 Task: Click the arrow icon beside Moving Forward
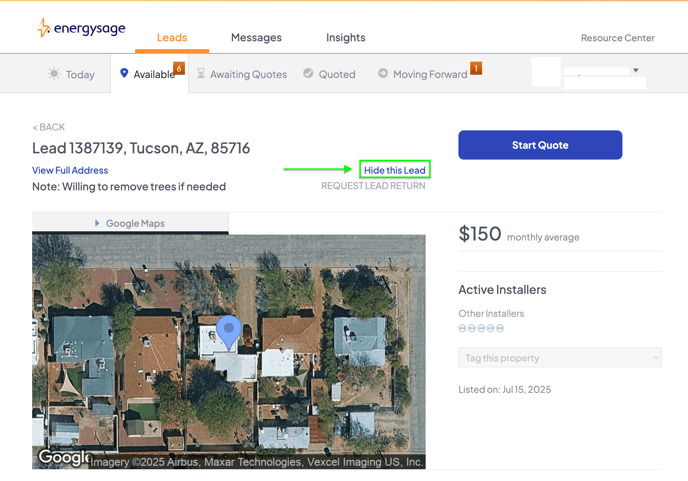[x=382, y=74]
